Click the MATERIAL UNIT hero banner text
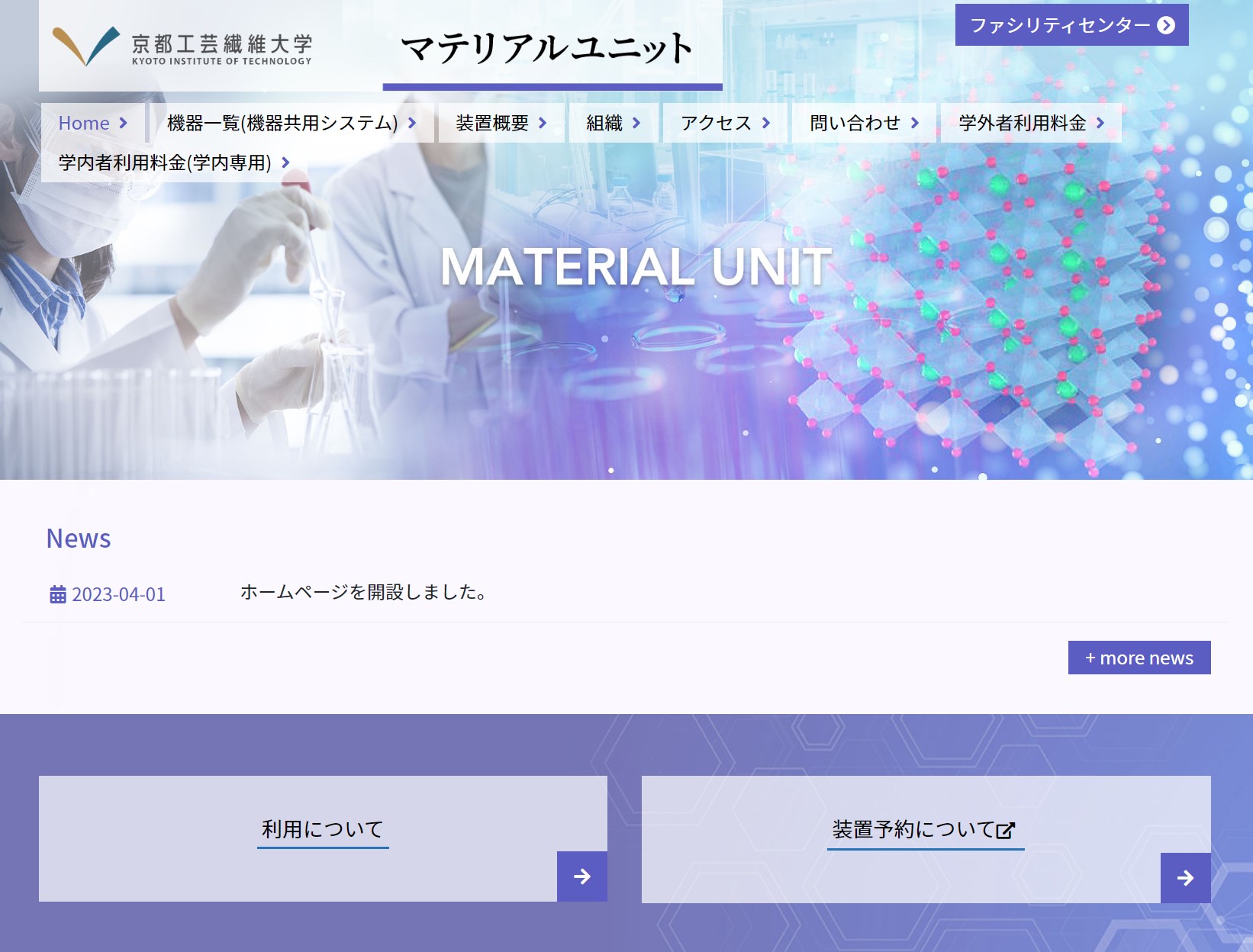The width and height of the screenshot is (1253, 952). point(636,267)
